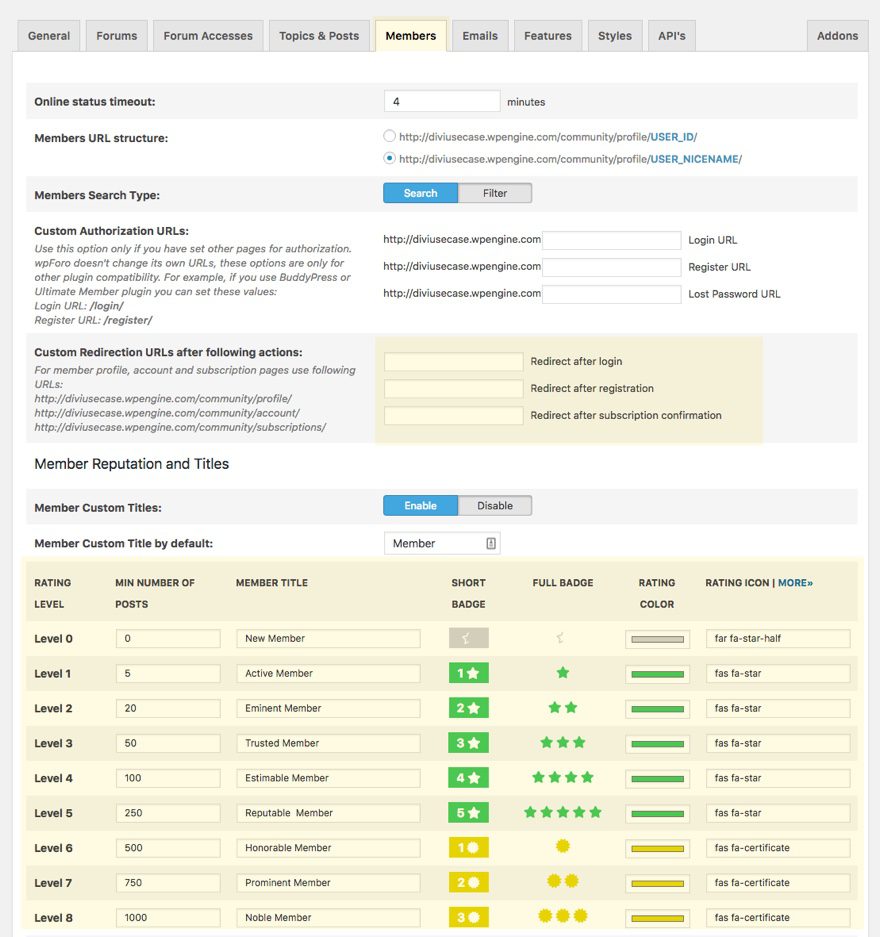Select the USER_ID members URL structure option
Image resolution: width=880 pixels, height=937 pixels.
390,136
